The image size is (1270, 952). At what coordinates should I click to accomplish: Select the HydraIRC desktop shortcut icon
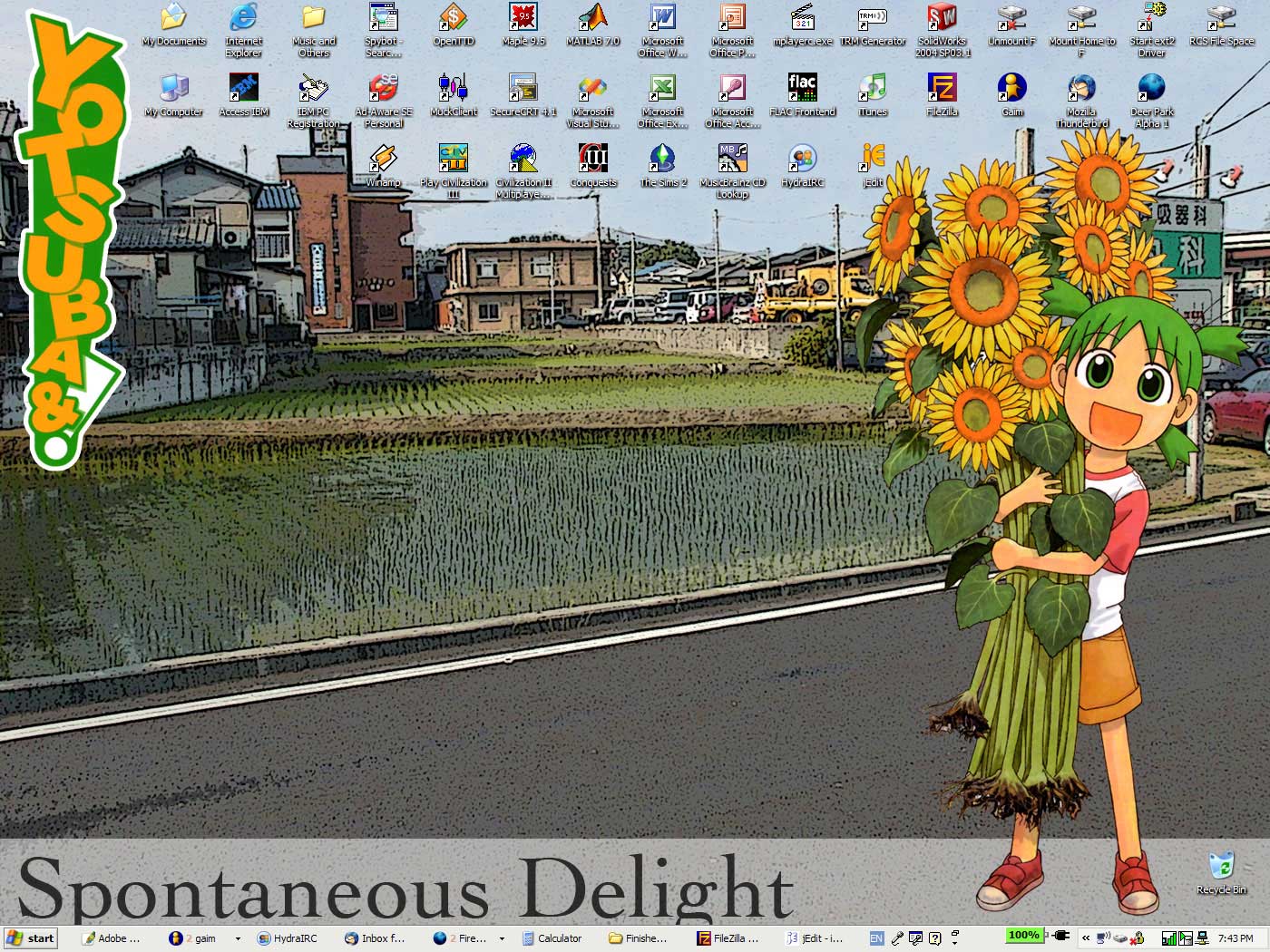[x=802, y=166]
